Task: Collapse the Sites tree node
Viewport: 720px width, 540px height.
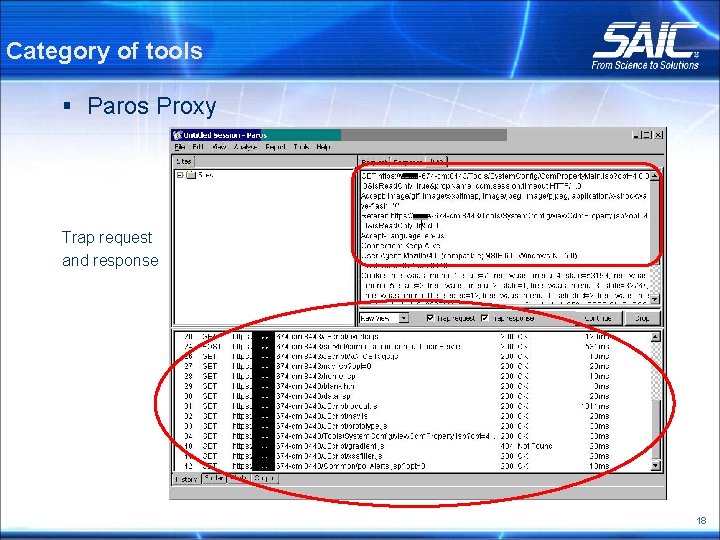Action: point(180,175)
